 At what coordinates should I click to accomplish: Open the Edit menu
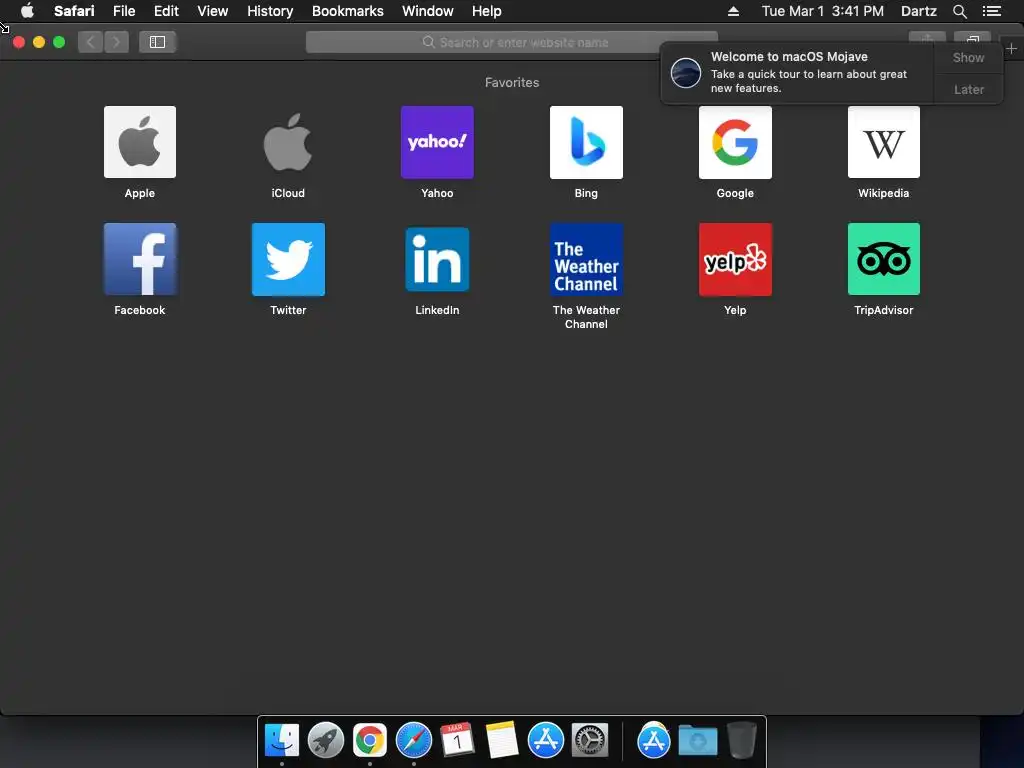(166, 11)
